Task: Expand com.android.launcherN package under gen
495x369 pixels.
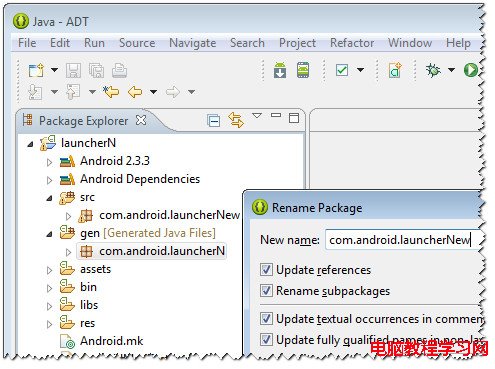Action: click(68, 252)
